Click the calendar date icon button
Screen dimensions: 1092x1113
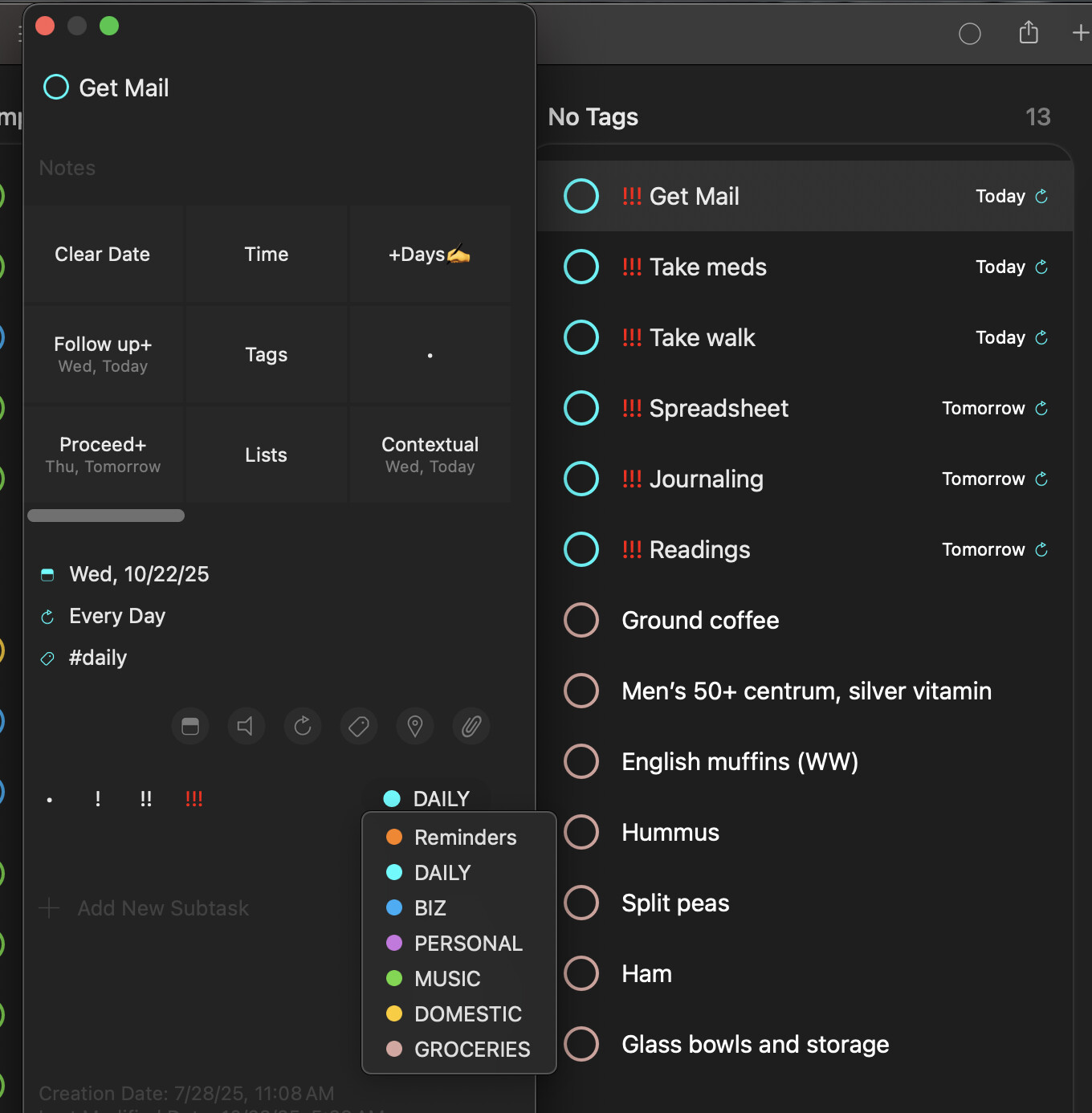190,727
